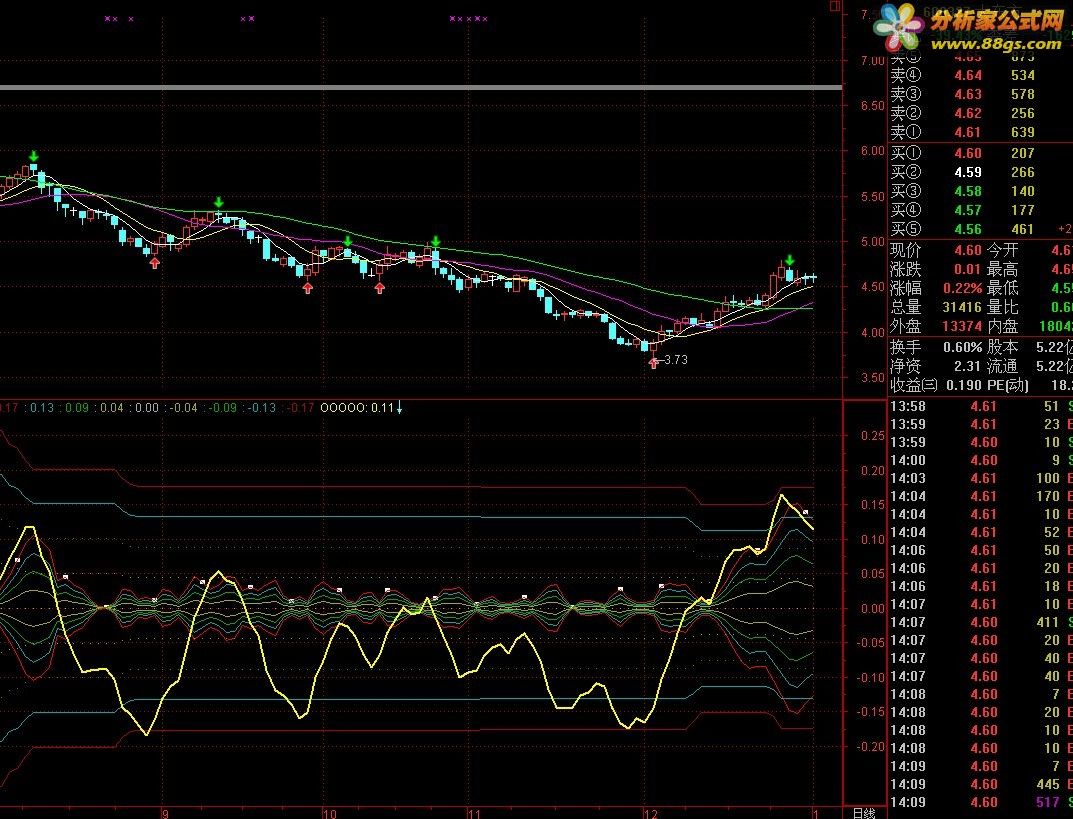
Task: Select the 买② 4.59 bid row
Action: point(981,172)
